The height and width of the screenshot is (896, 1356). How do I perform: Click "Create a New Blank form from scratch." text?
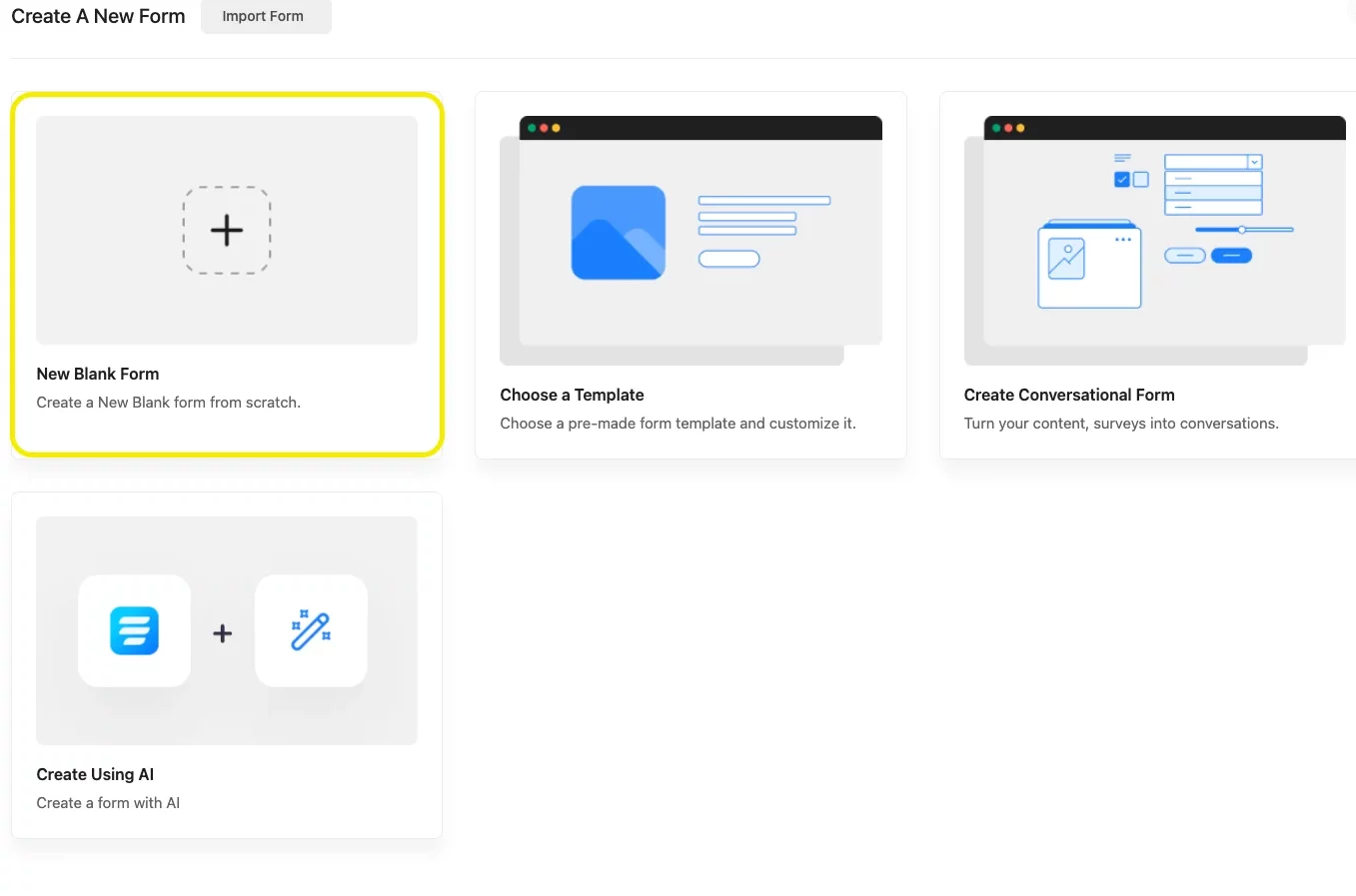click(169, 403)
